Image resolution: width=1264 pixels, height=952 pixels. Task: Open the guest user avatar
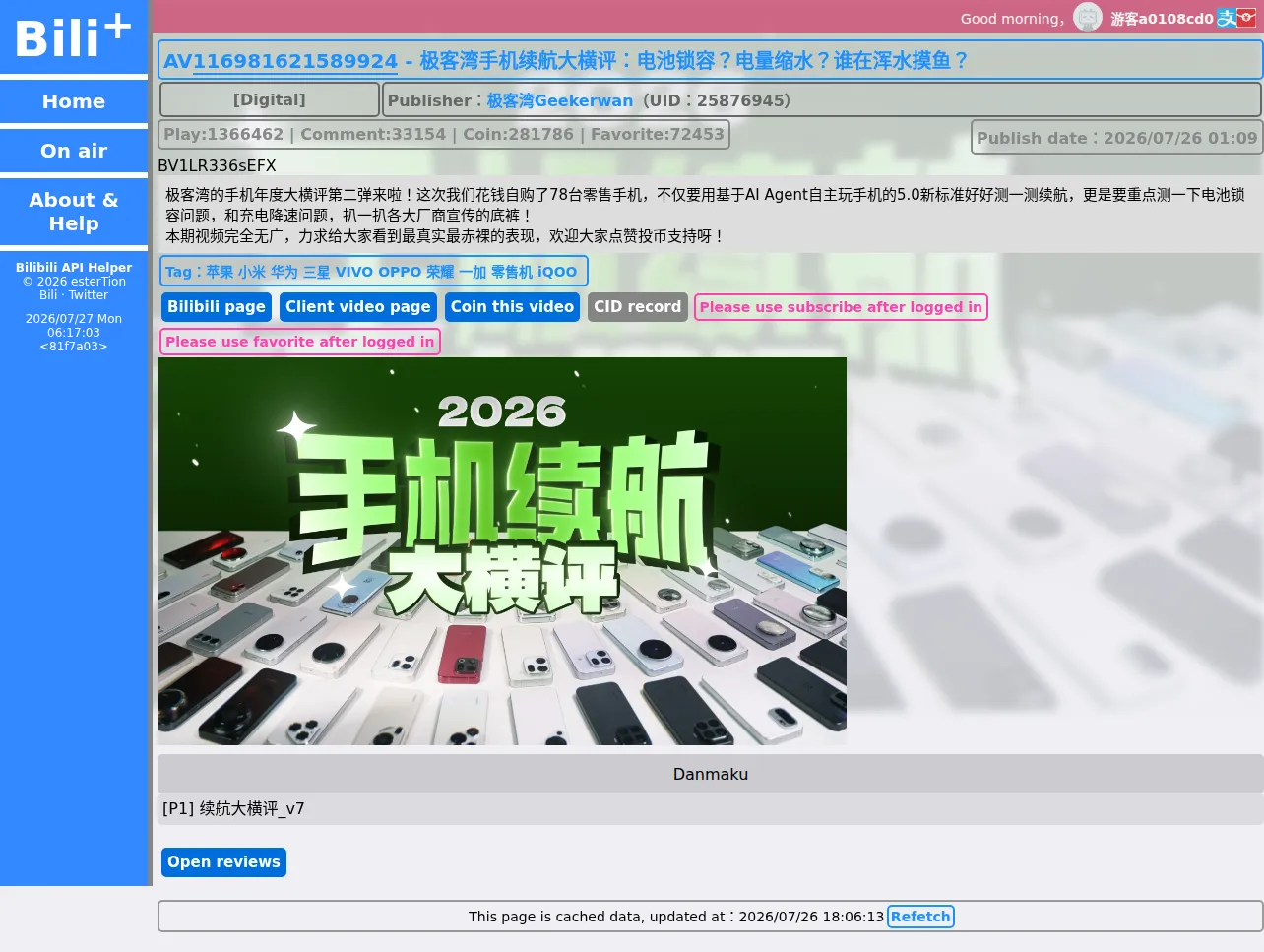(x=1088, y=17)
